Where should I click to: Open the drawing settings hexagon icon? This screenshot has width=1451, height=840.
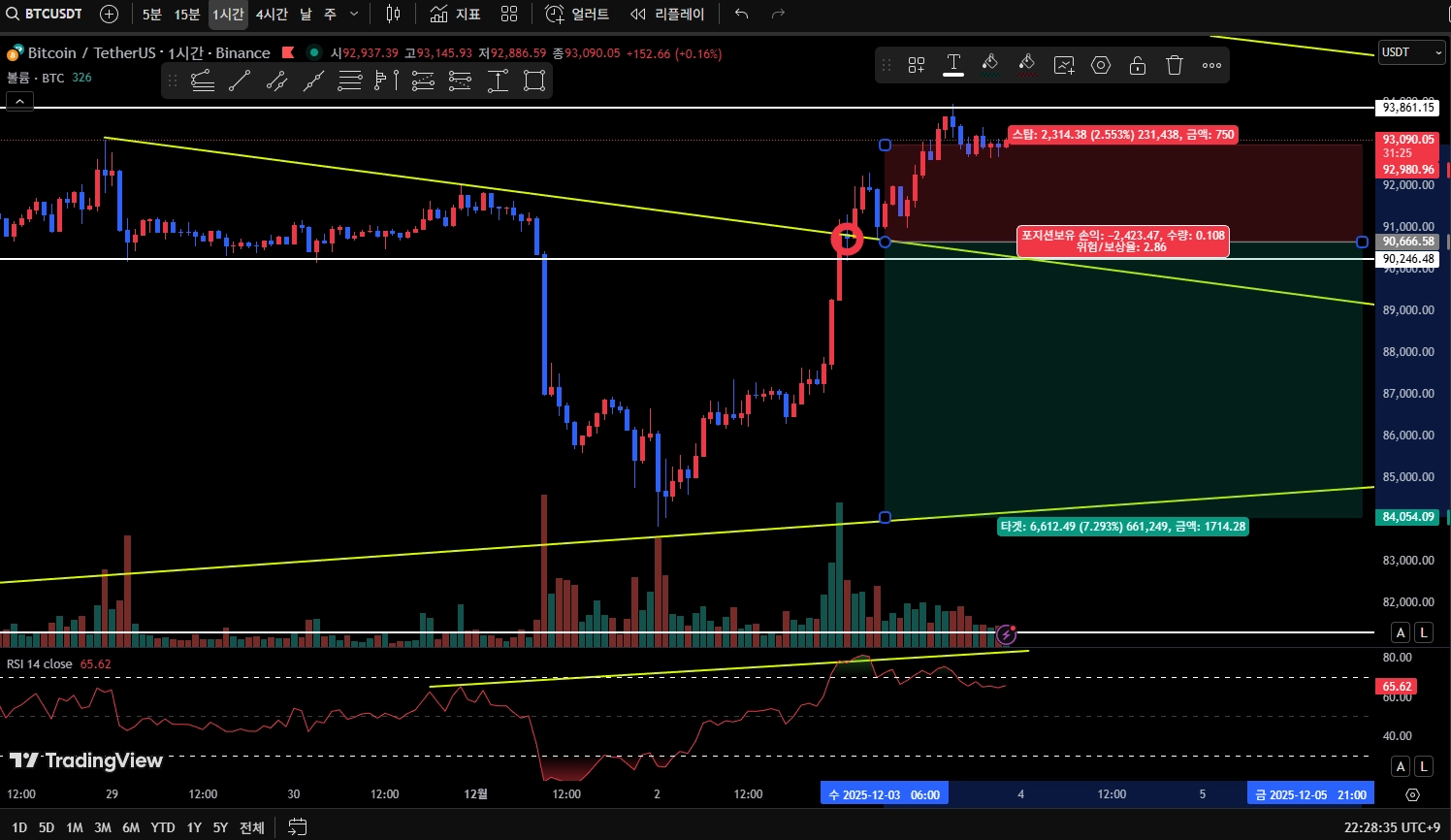[x=1101, y=65]
